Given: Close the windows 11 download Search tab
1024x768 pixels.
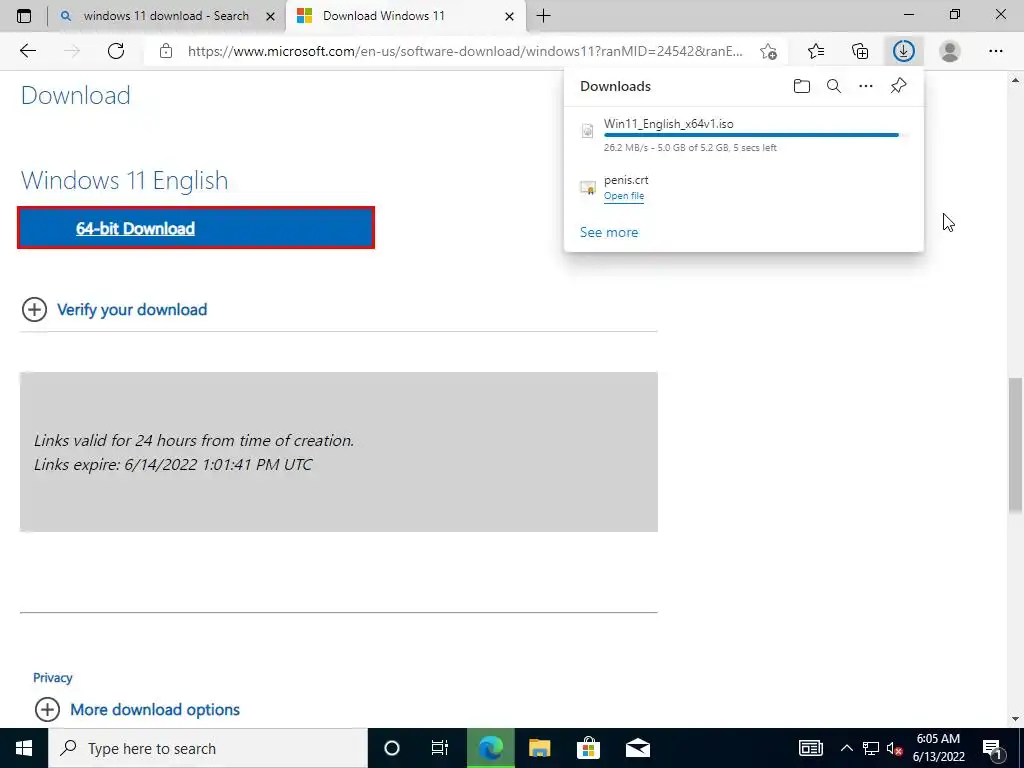Looking at the screenshot, I should (270, 16).
